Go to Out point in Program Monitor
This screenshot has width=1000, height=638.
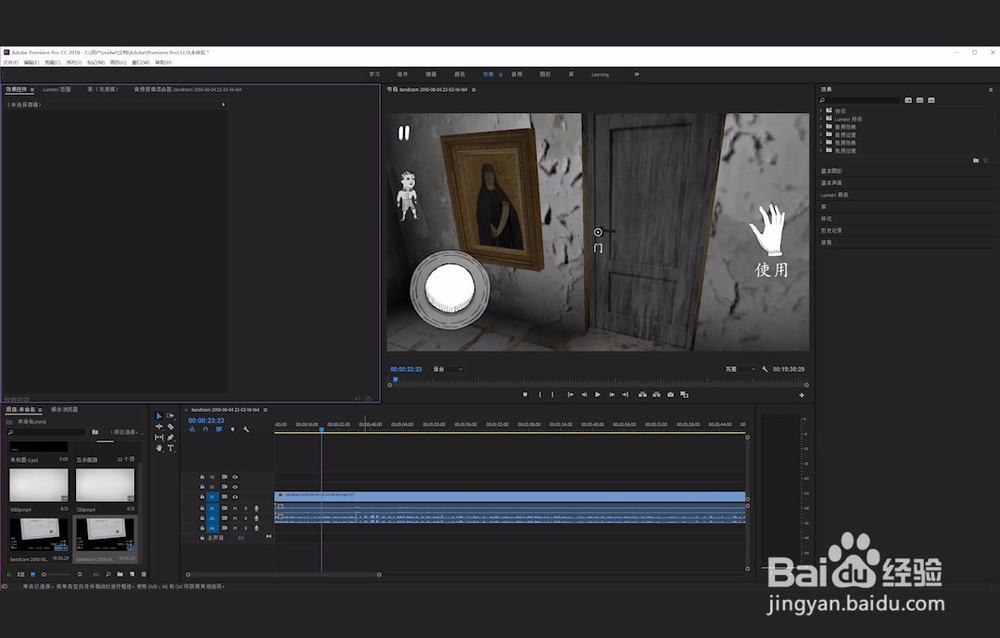[x=626, y=395]
